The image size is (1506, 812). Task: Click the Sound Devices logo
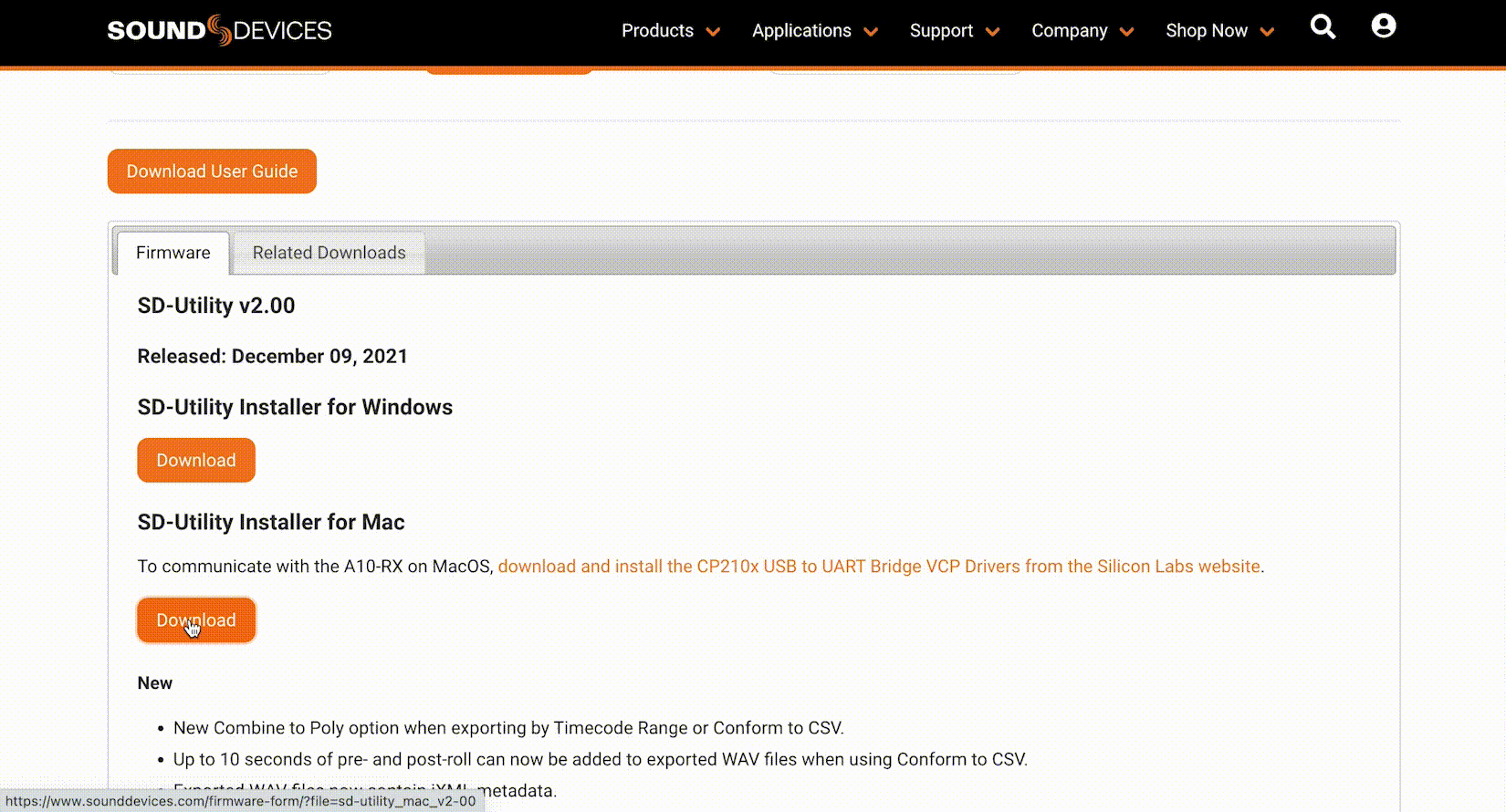(x=219, y=30)
